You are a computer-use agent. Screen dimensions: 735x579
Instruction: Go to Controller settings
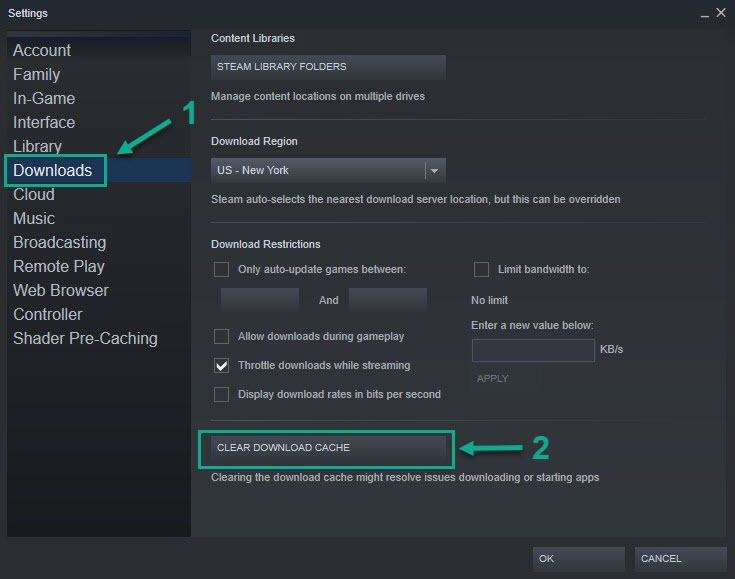pos(48,314)
